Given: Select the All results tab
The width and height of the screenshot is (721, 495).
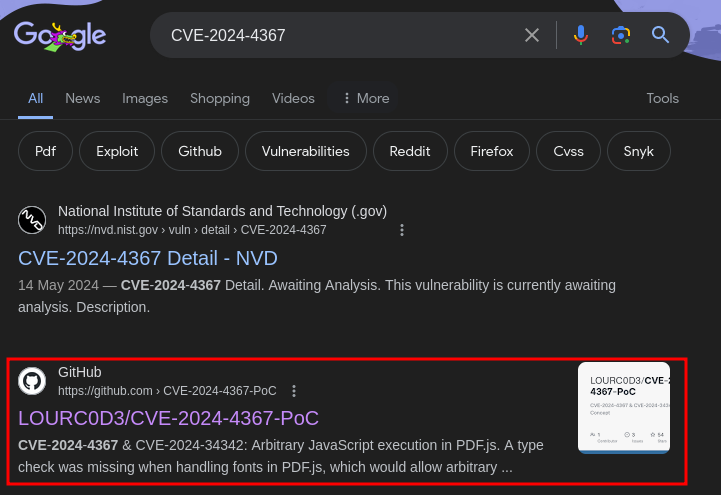Looking at the screenshot, I should [x=35, y=98].
